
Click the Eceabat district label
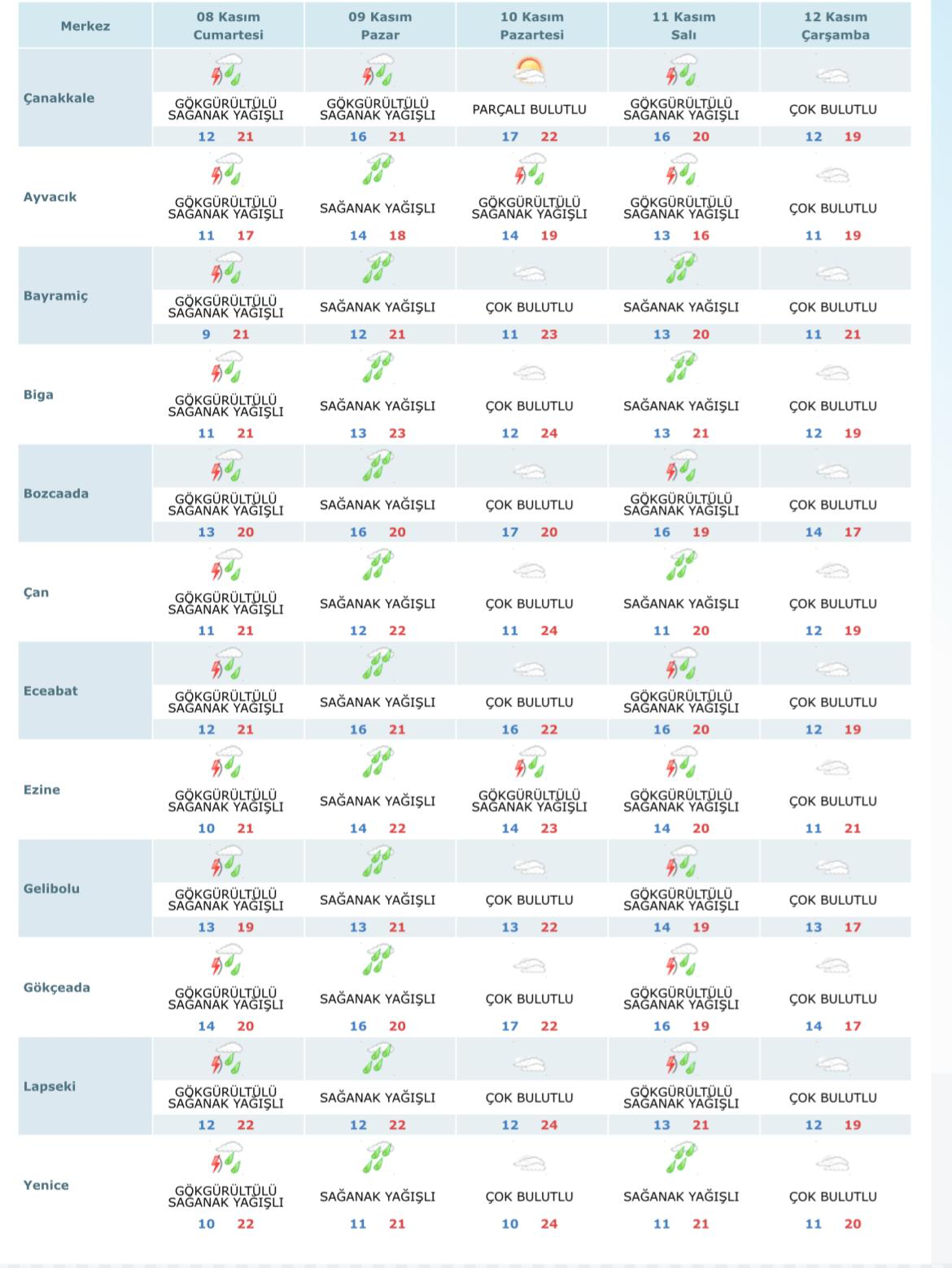pos(50,691)
